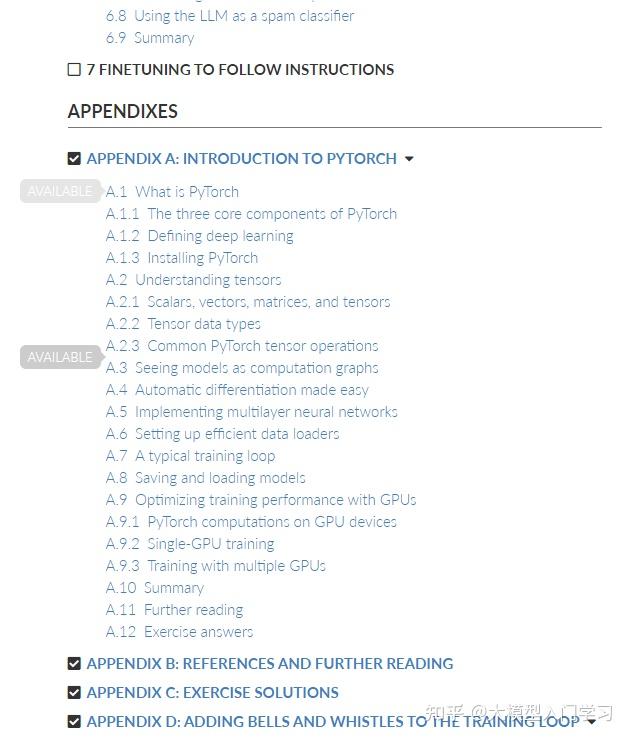
Task: Toggle the Appendix D checkbox
Action: click(74, 722)
